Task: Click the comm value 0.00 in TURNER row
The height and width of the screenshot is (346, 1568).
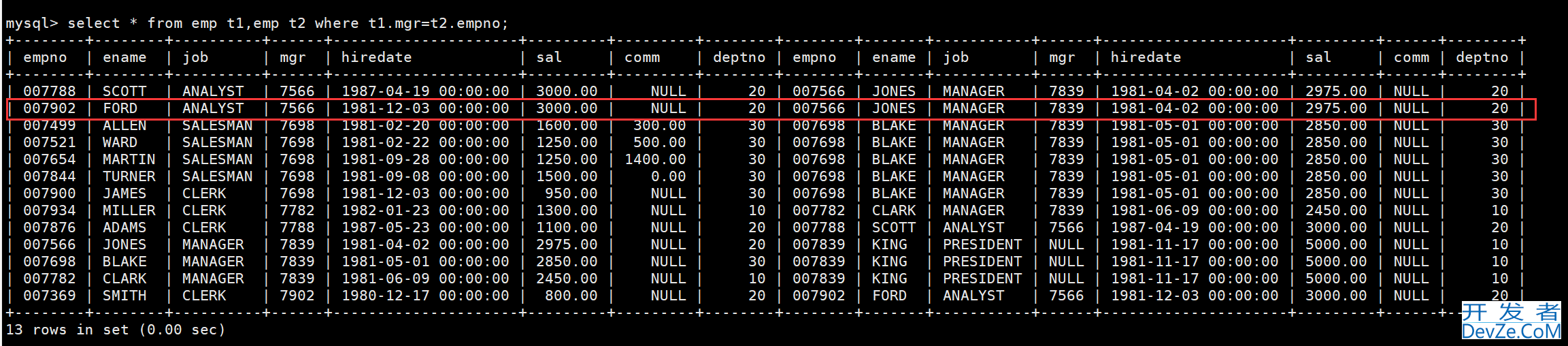Action: click(669, 176)
